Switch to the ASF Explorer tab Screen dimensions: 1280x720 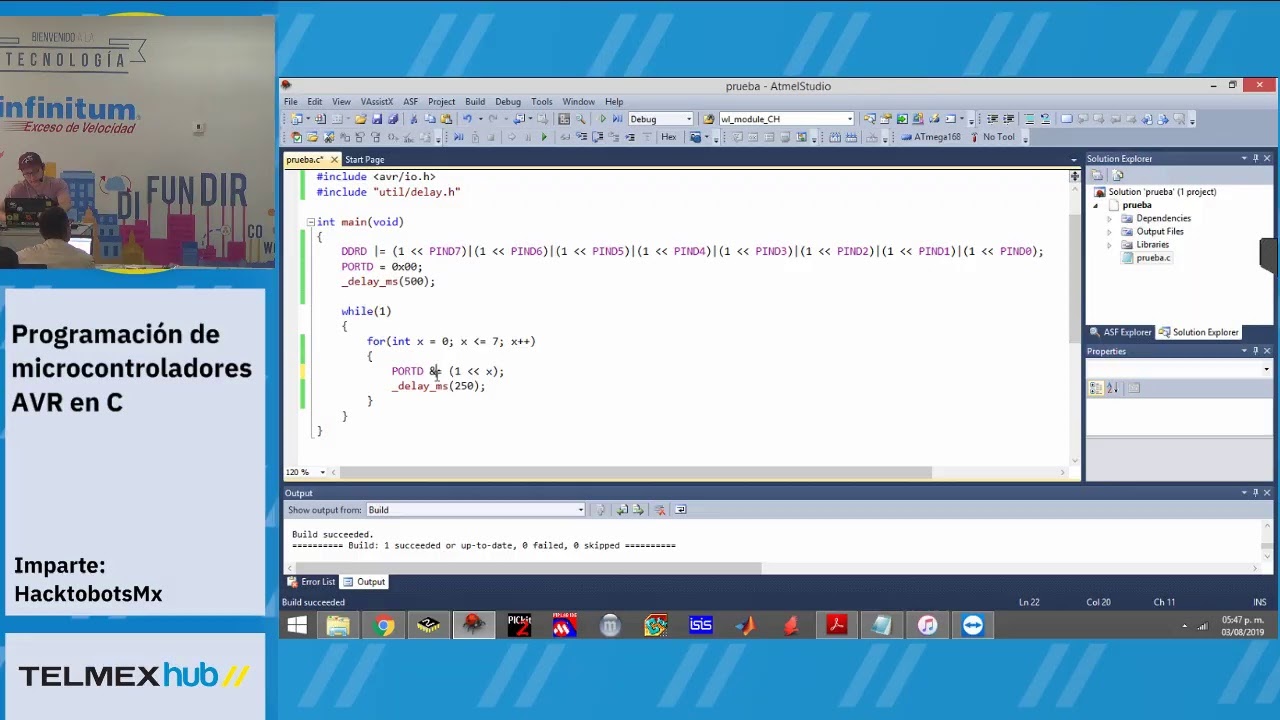pyautogui.click(x=1120, y=332)
